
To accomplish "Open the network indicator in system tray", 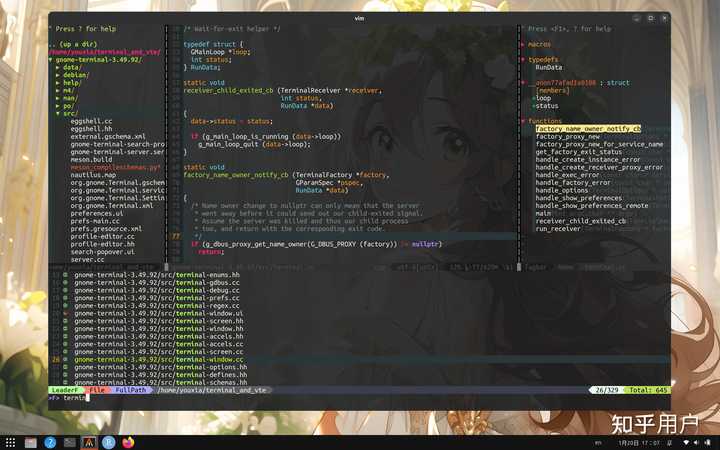I will 686,443.
